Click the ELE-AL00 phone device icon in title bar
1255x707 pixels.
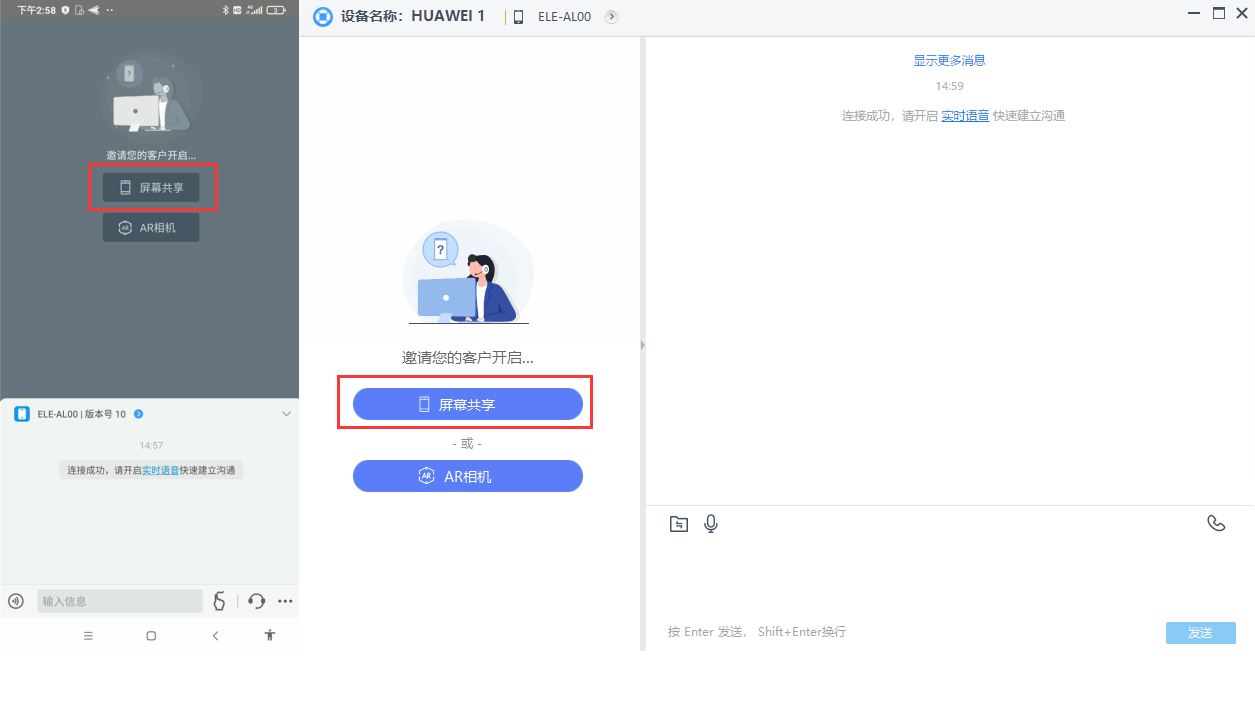point(518,17)
